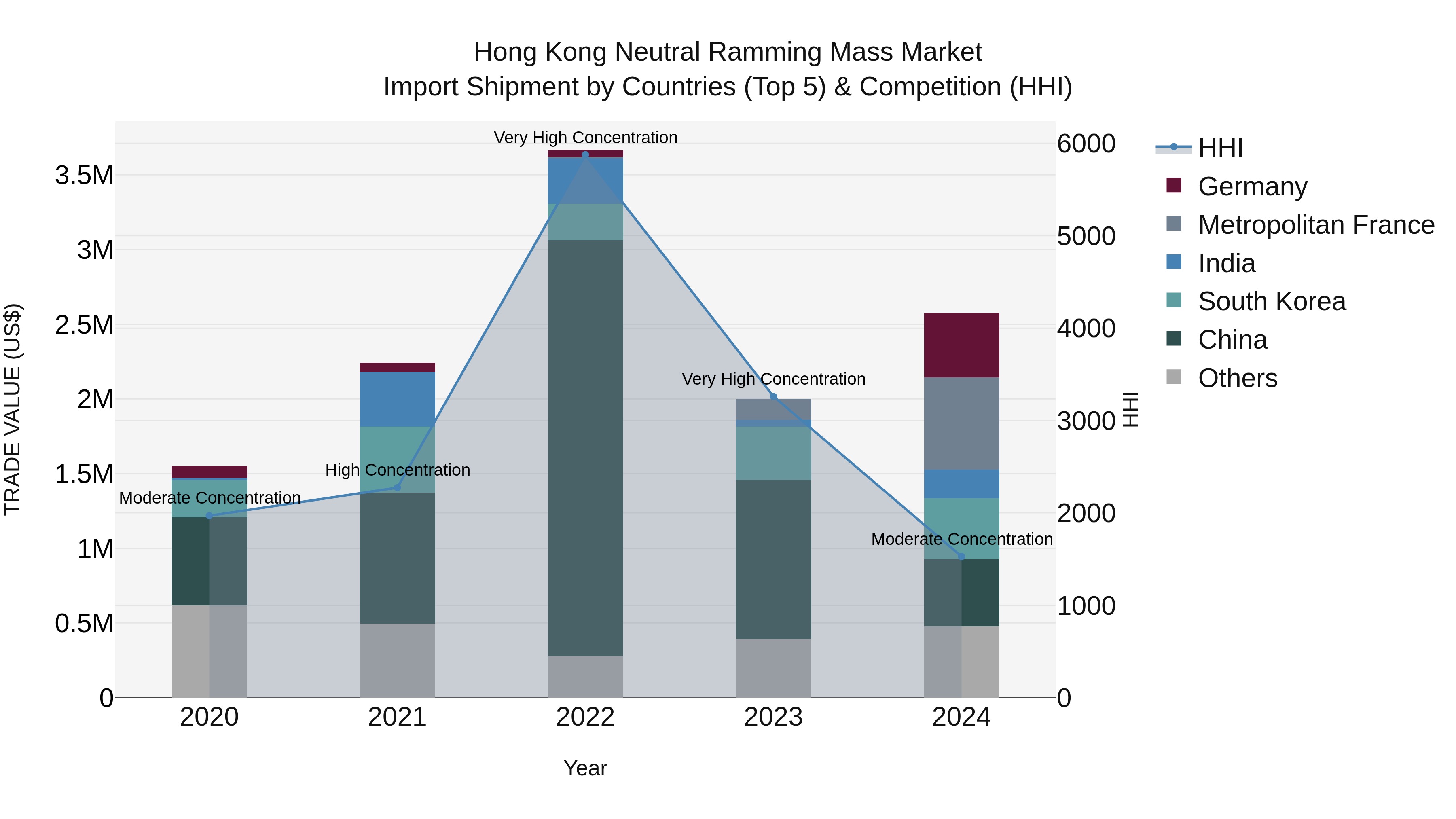Click the South Korea teal legend swatch

tap(1174, 300)
